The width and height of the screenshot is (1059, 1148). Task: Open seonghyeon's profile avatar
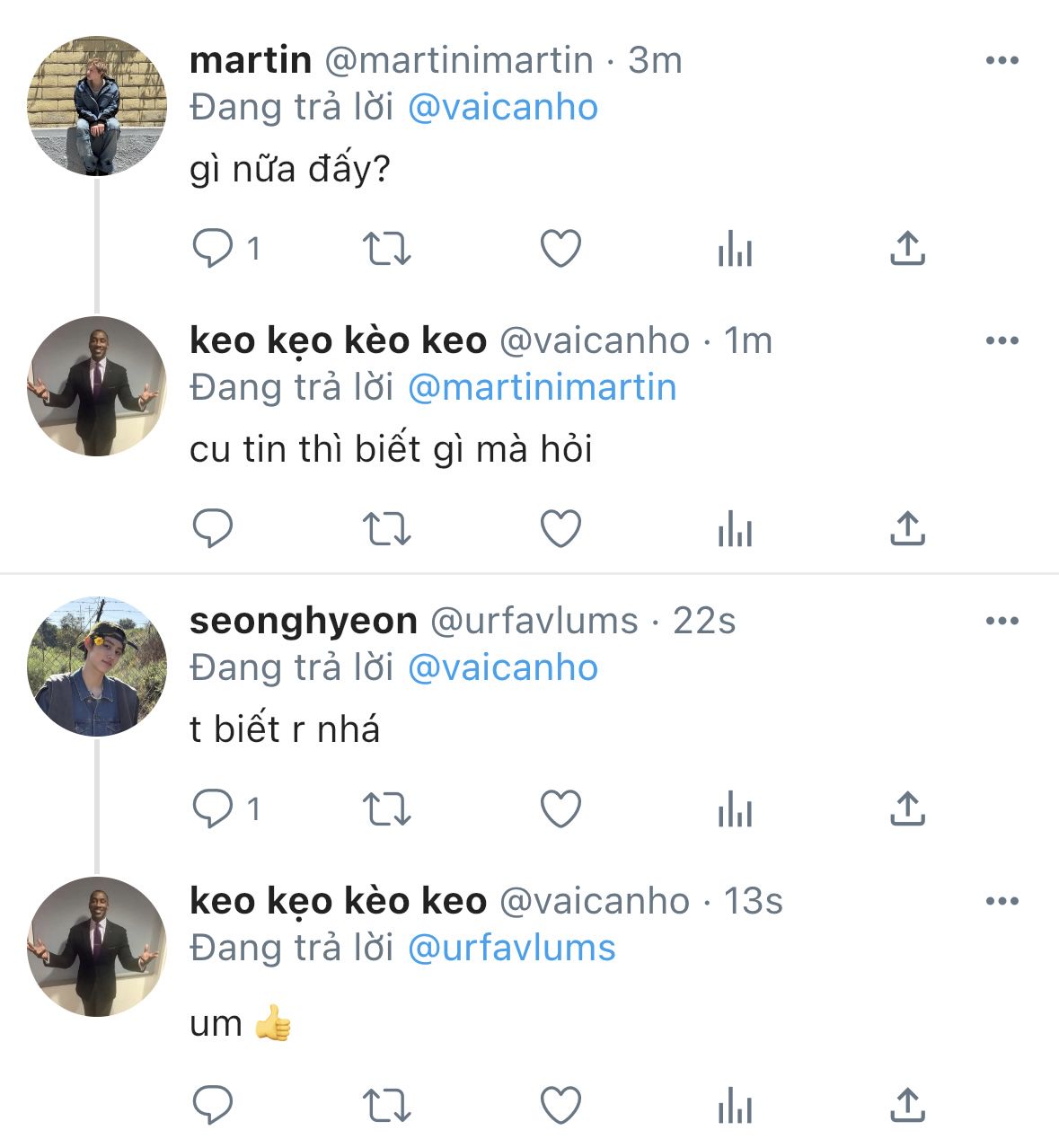[97, 667]
